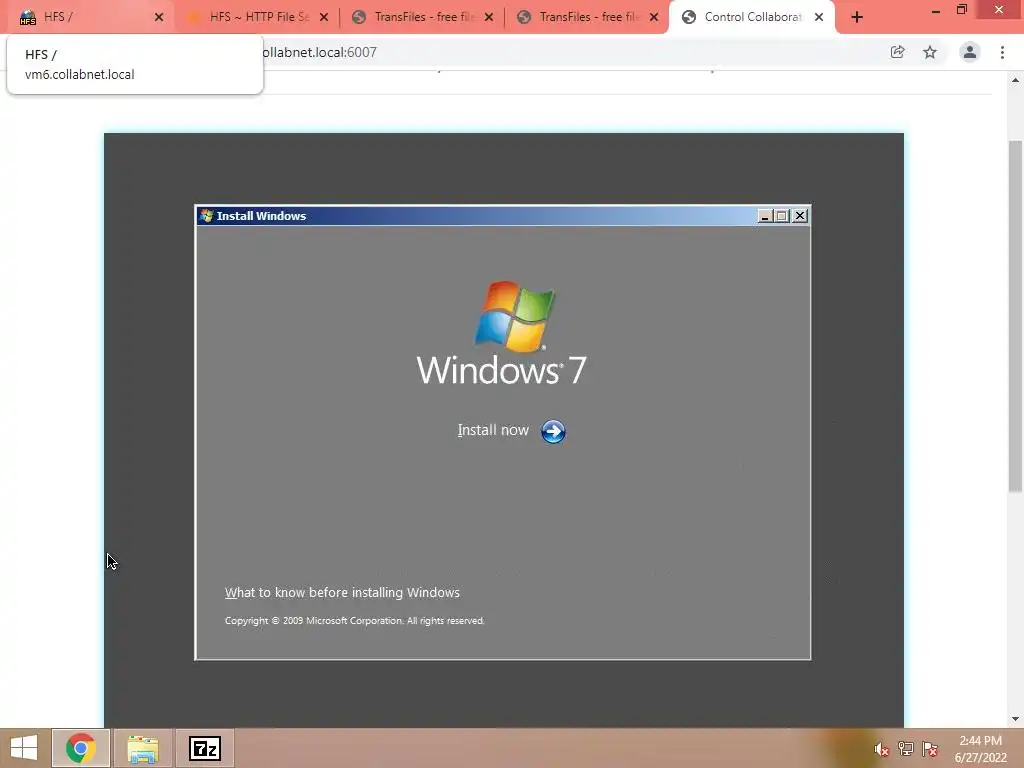Click the address bar URL
Screen dimensions: 1024x768
coord(319,52)
